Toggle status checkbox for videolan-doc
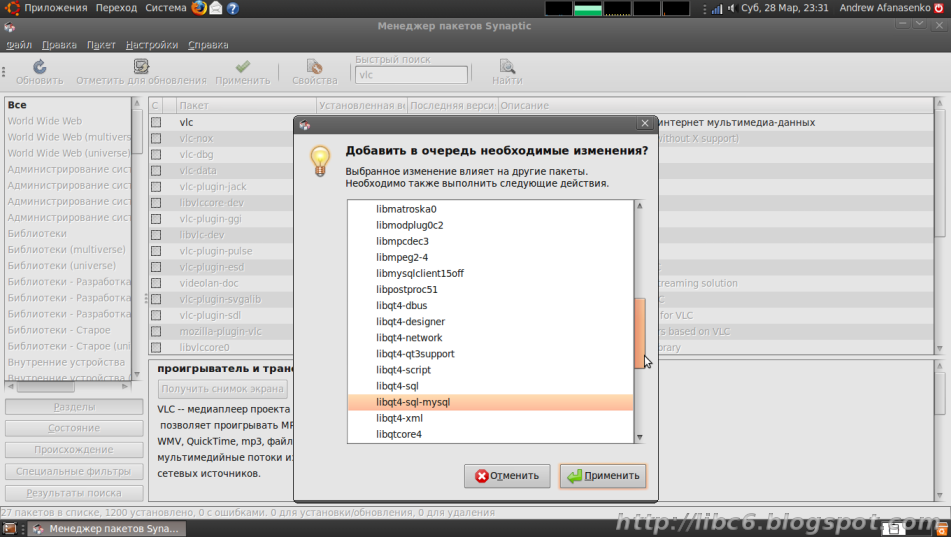 pos(156,283)
